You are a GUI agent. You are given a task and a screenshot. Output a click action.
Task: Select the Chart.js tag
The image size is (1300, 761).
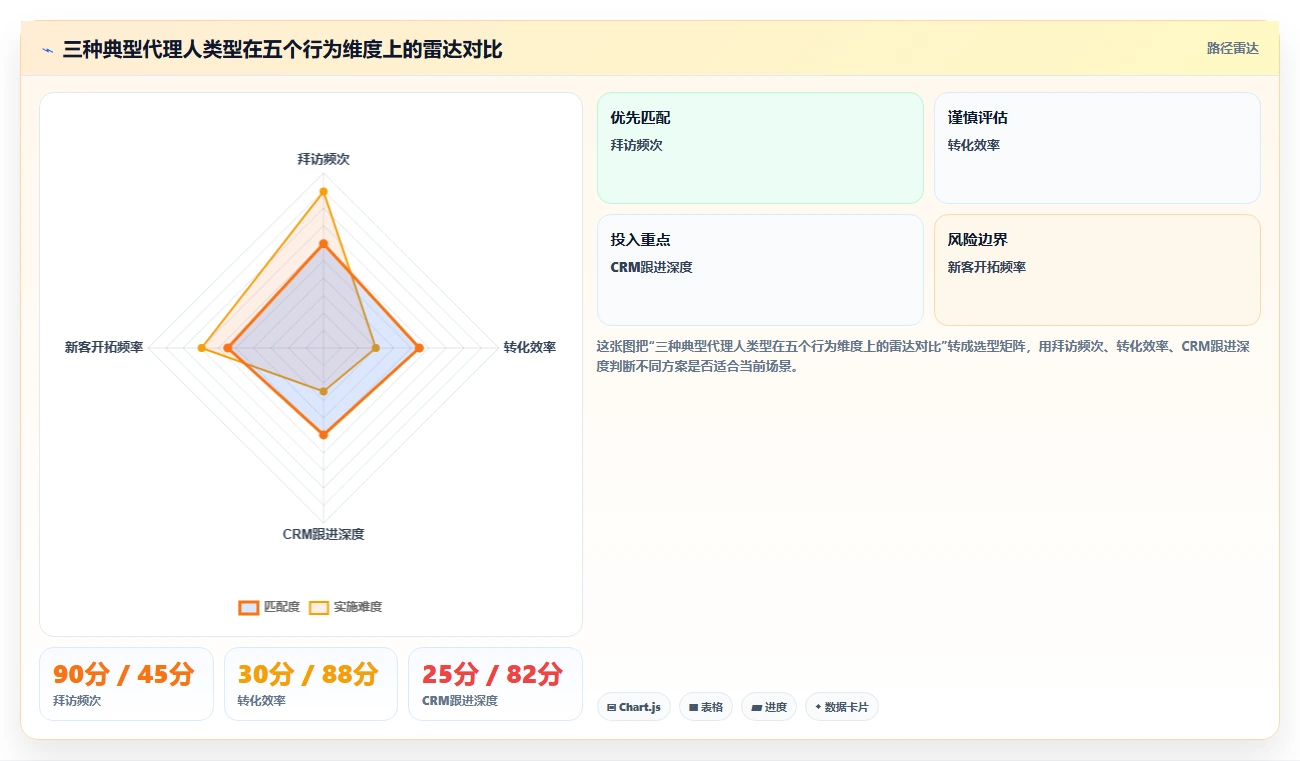click(x=634, y=707)
